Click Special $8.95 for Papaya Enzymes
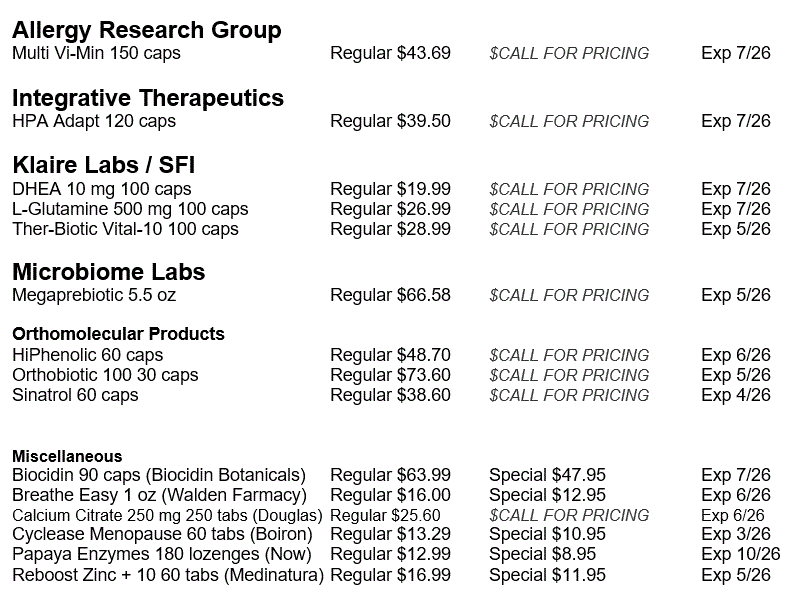This screenshot has height=615, width=794. click(x=542, y=555)
